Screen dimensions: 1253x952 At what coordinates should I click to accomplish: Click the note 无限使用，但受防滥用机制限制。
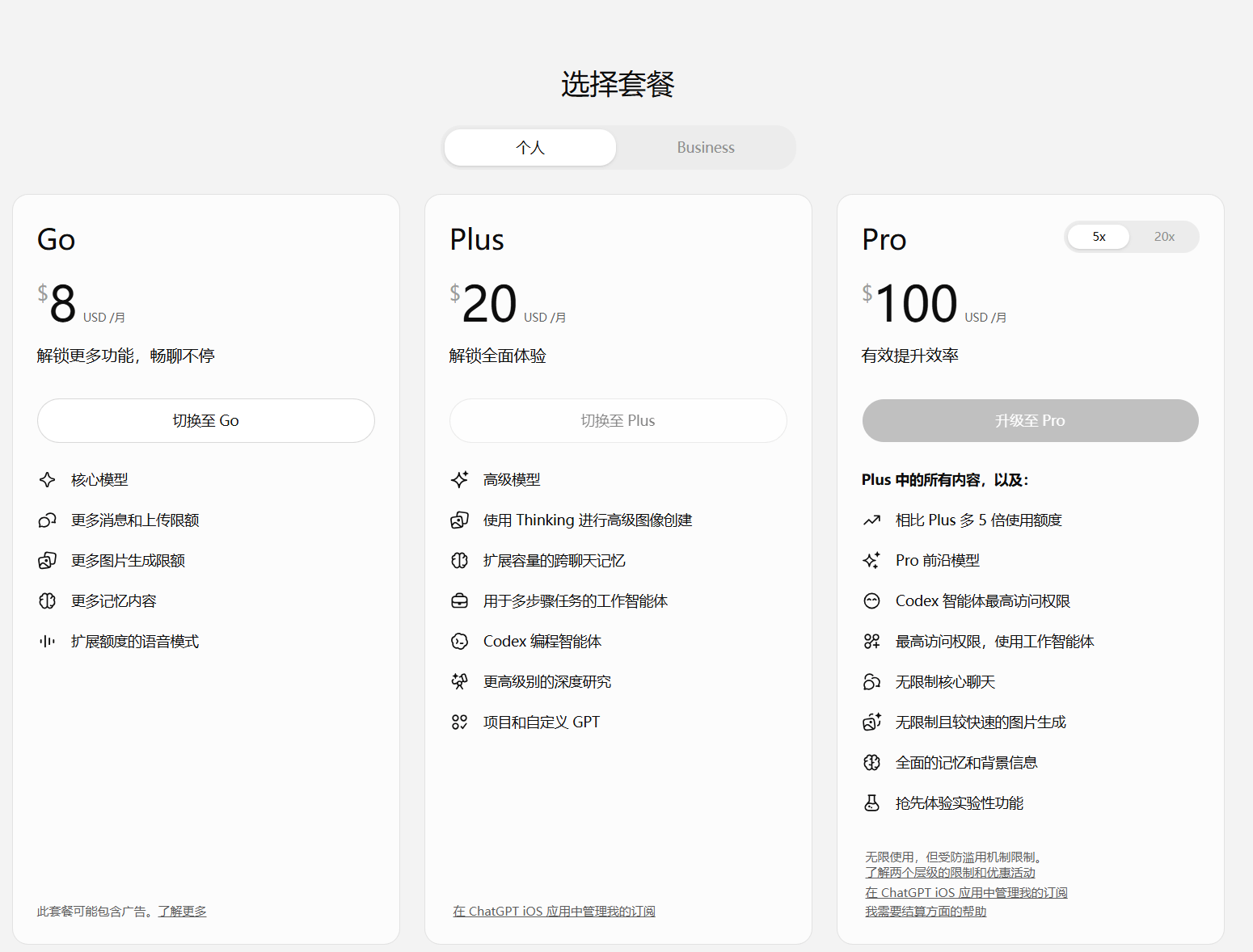[956, 857]
